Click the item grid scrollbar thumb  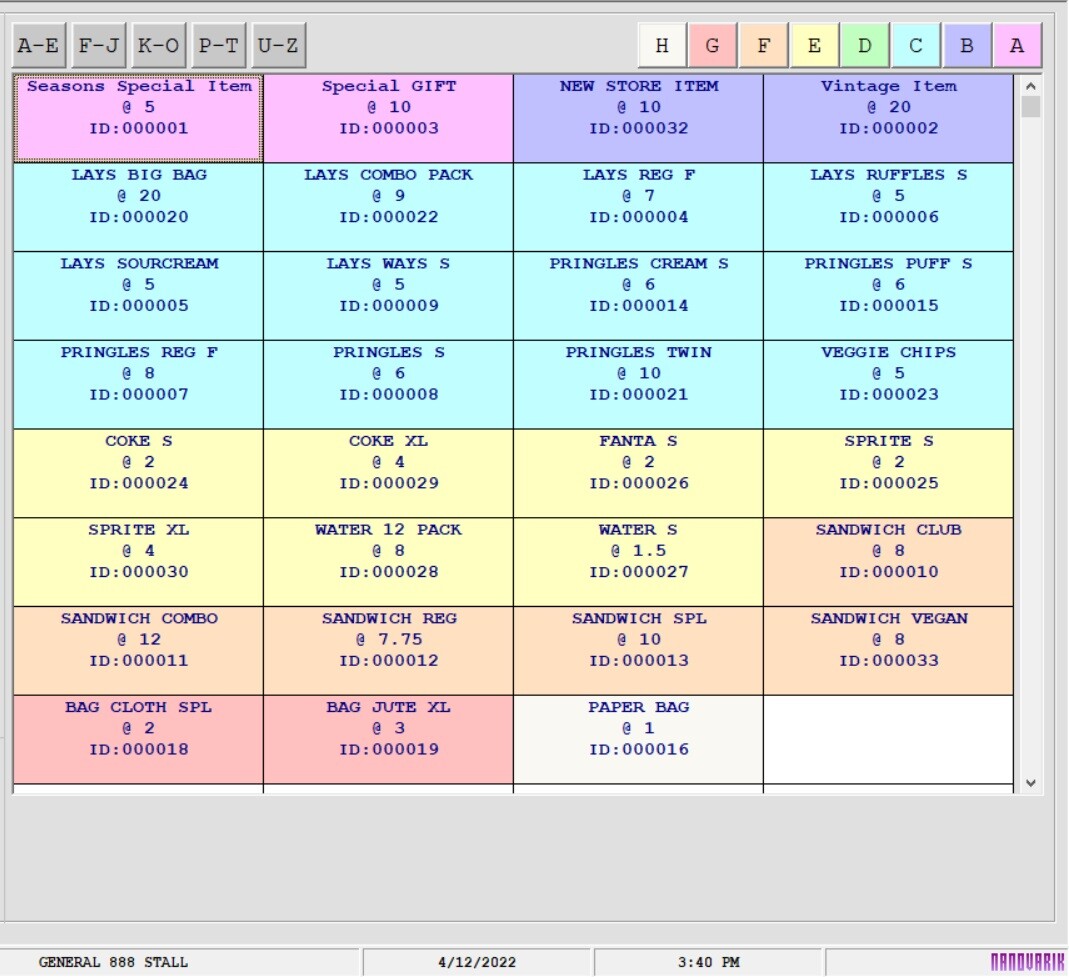pos(1031,107)
